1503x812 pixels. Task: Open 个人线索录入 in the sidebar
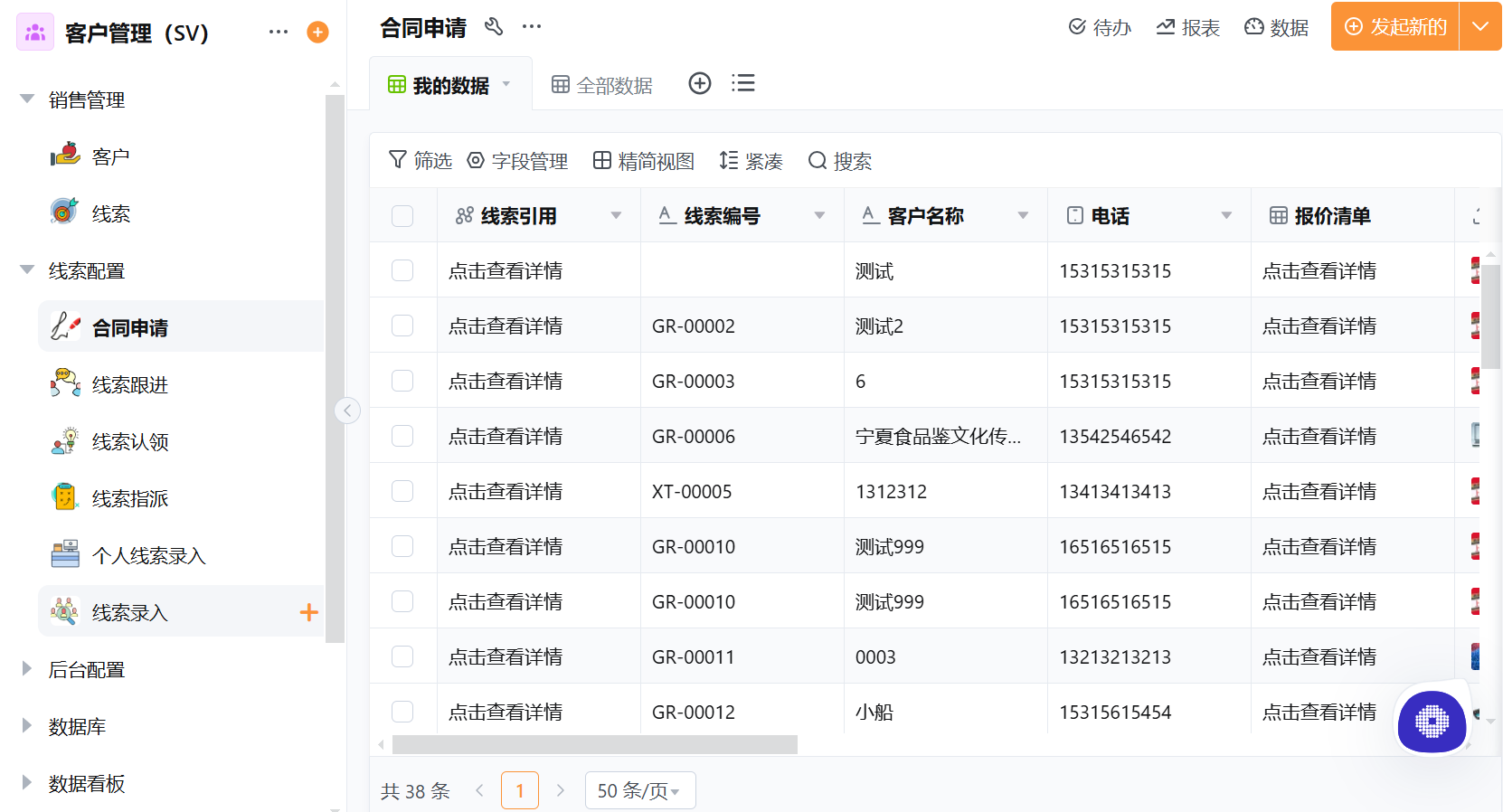(x=181, y=555)
